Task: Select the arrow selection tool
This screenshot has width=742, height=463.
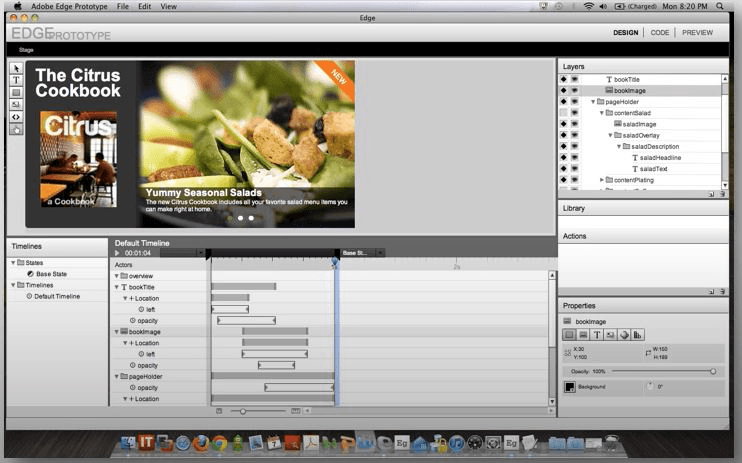Action: tap(16, 68)
